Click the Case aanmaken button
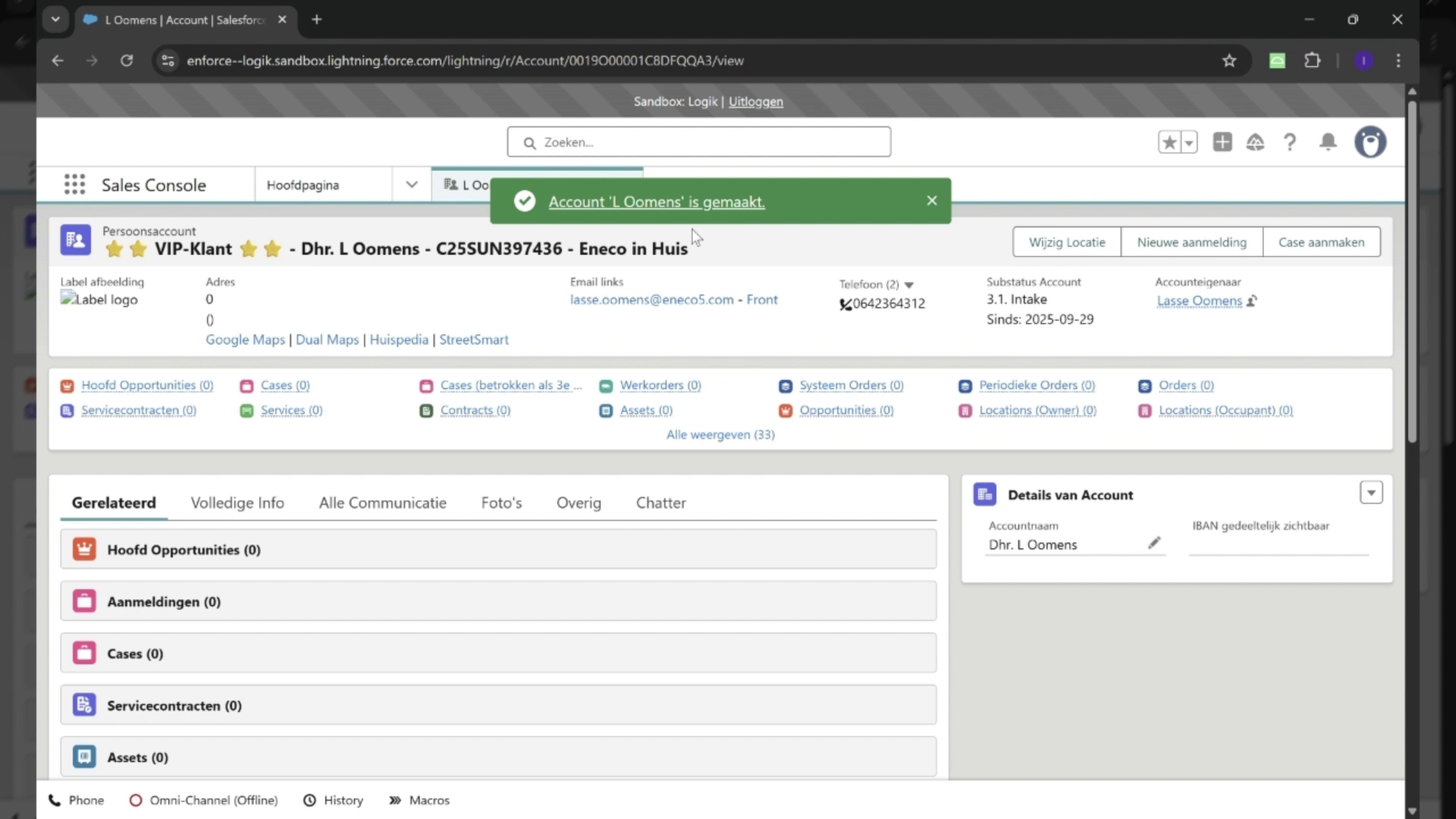 pyautogui.click(x=1322, y=242)
